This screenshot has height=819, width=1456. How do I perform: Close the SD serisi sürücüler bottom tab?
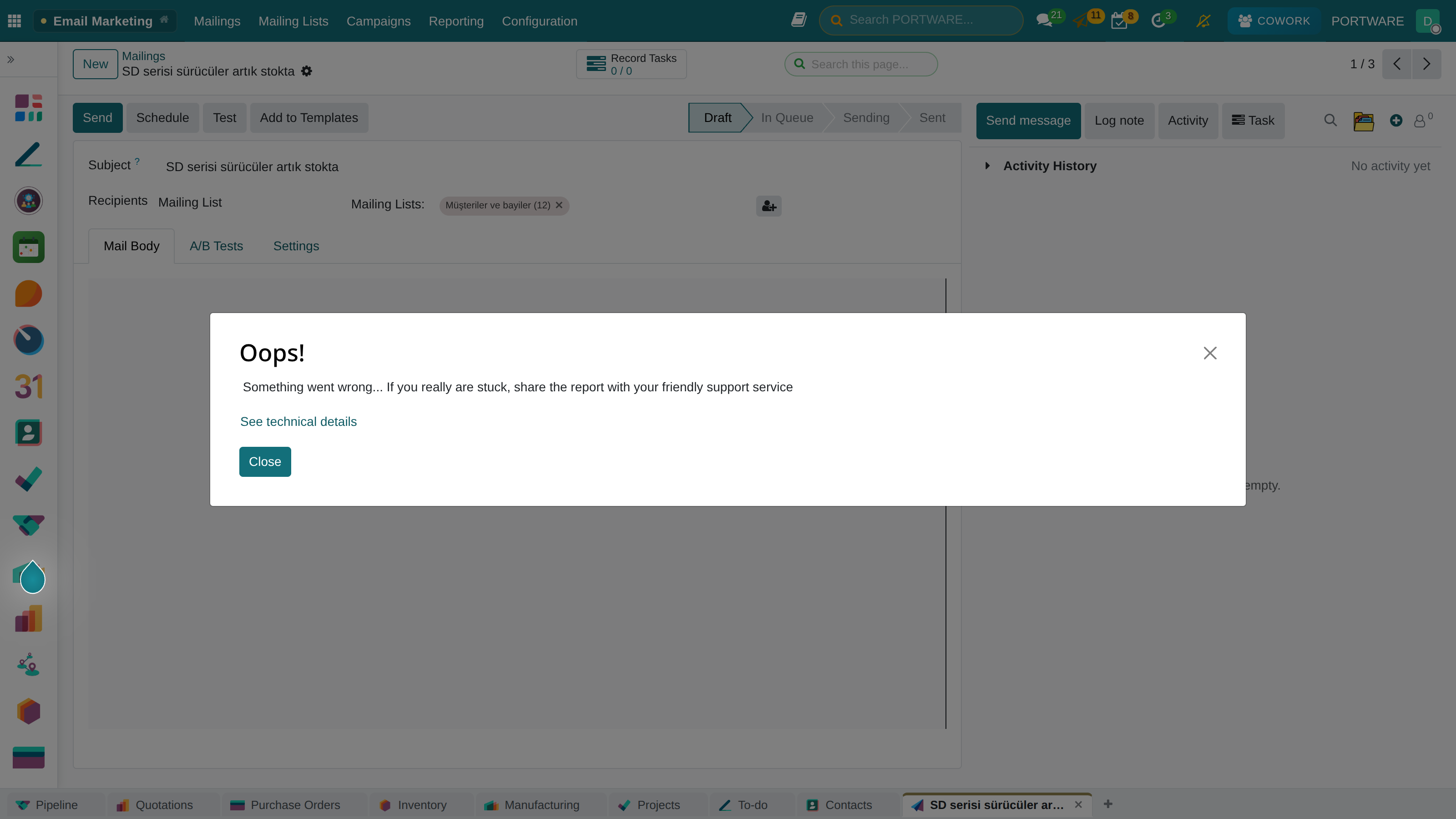(x=1078, y=804)
